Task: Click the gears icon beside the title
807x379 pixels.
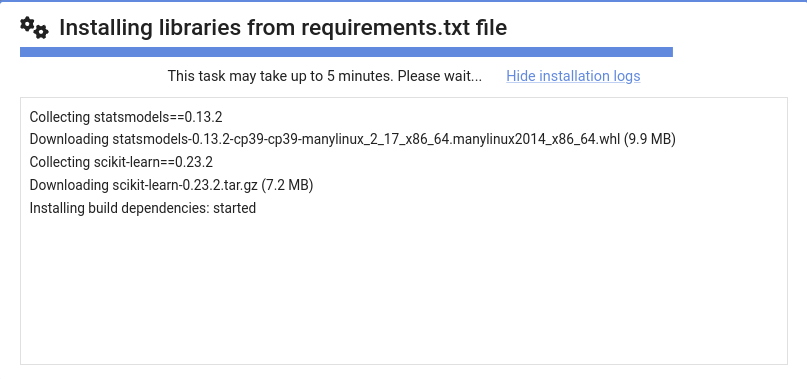Action: 34,27
